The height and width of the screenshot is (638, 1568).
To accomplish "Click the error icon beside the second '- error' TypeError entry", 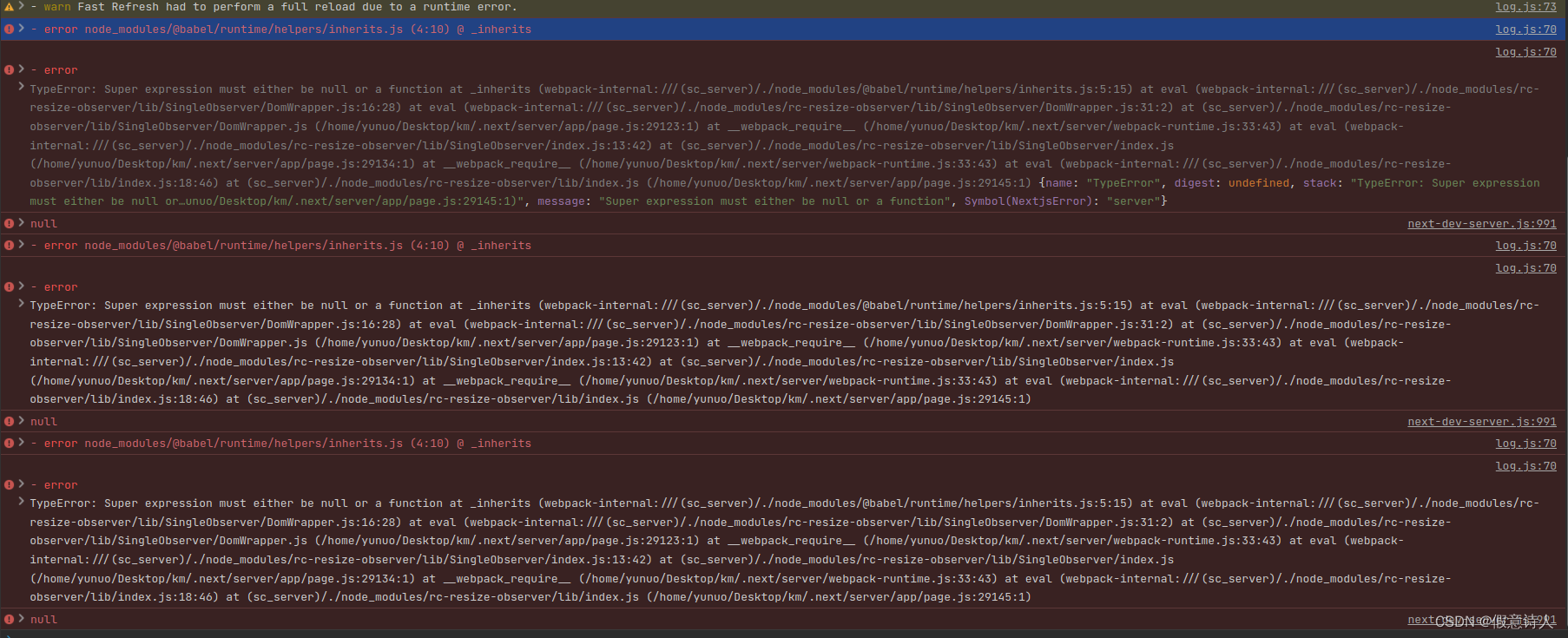I will 9,286.
